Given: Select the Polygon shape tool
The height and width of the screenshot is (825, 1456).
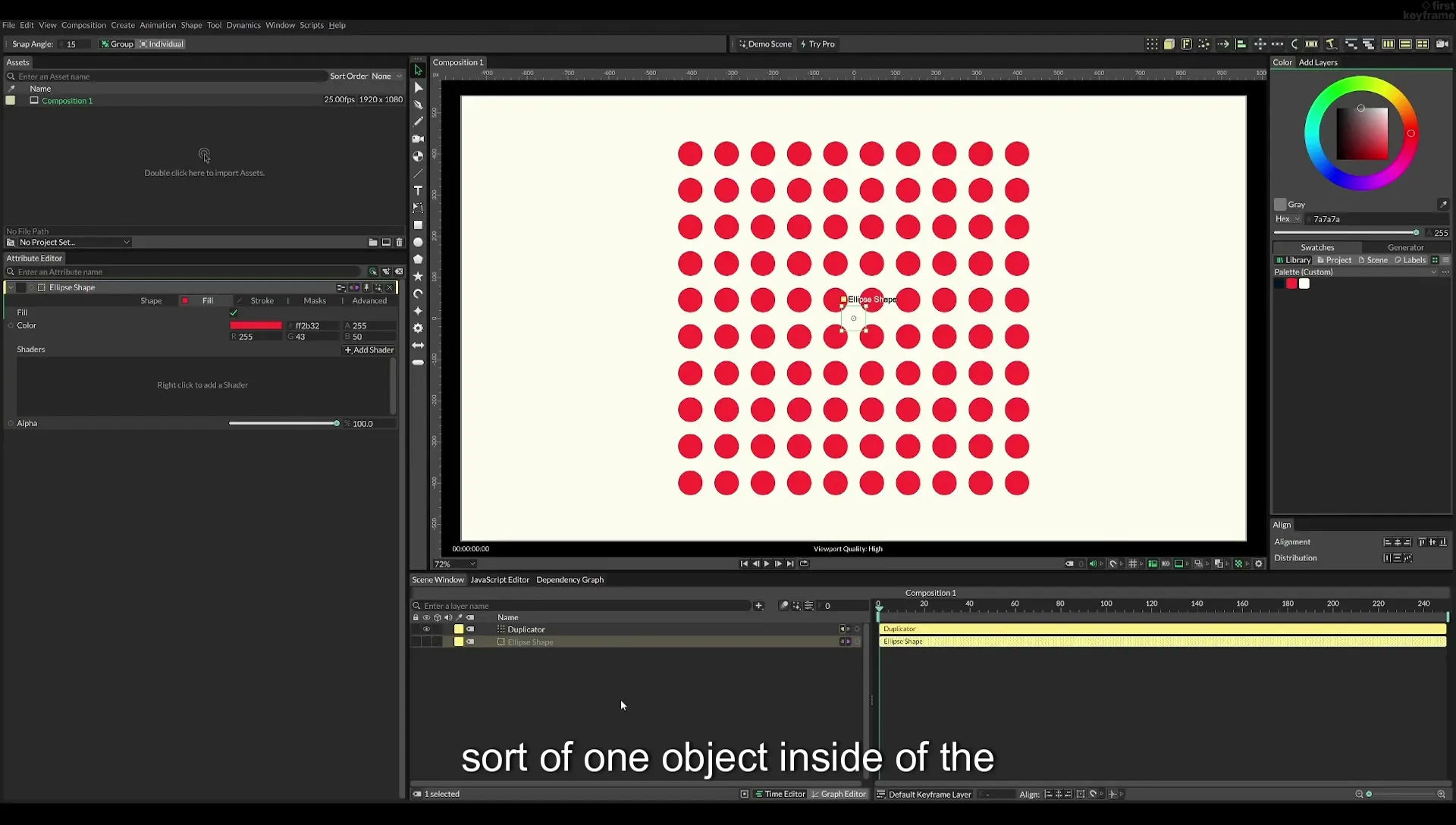Looking at the screenshot, I should pos(418,259).
